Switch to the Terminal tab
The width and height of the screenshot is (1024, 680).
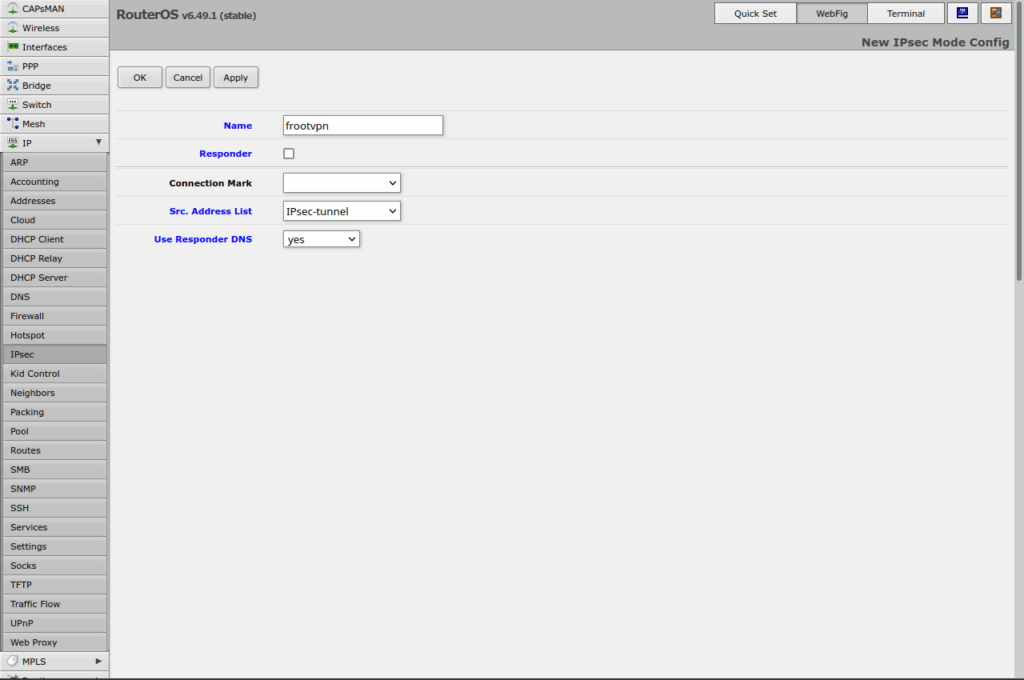tap(905, 13)
